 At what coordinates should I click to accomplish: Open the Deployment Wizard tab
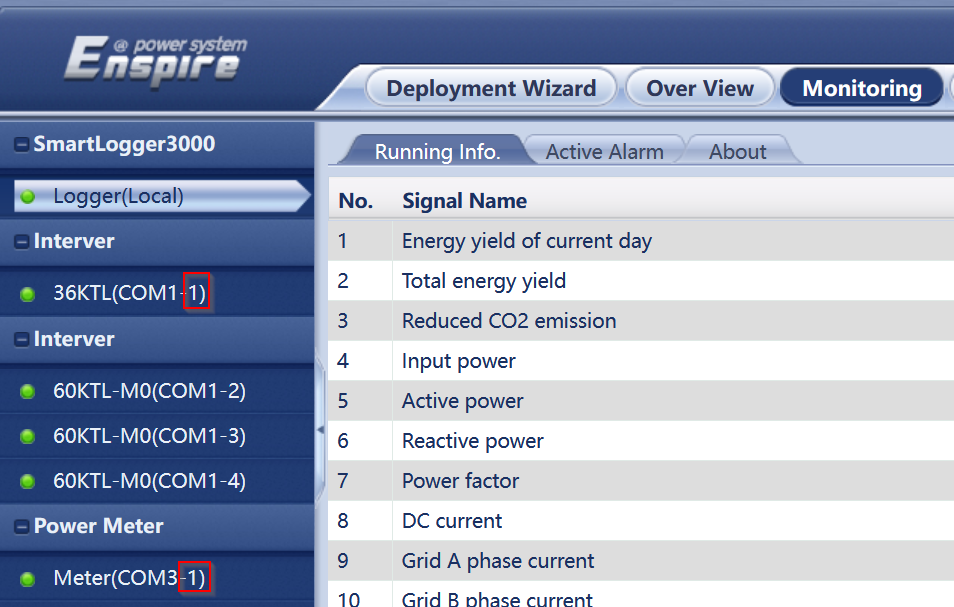point(491,88)
